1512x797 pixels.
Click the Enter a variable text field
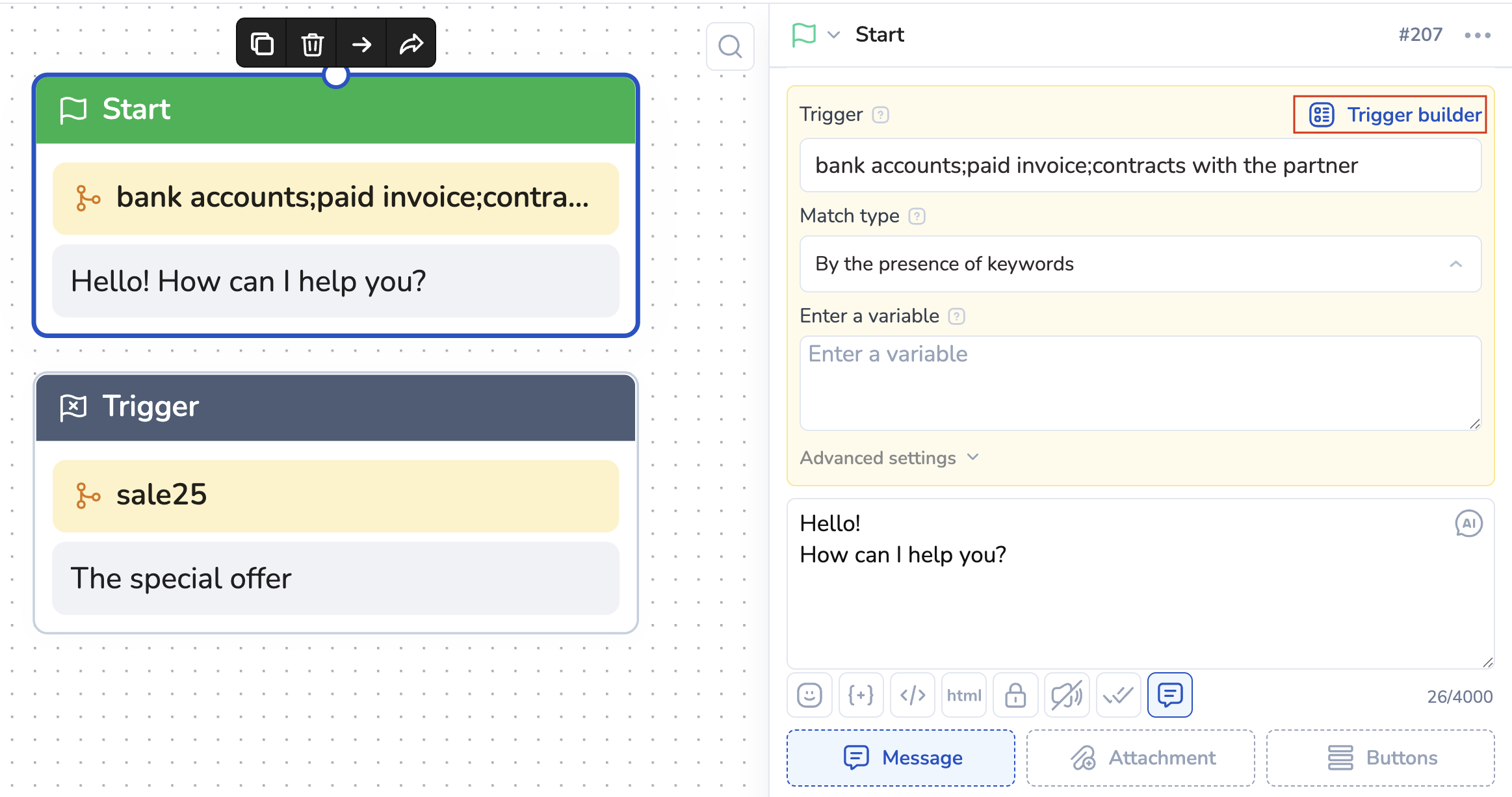tap(1140, 383)
